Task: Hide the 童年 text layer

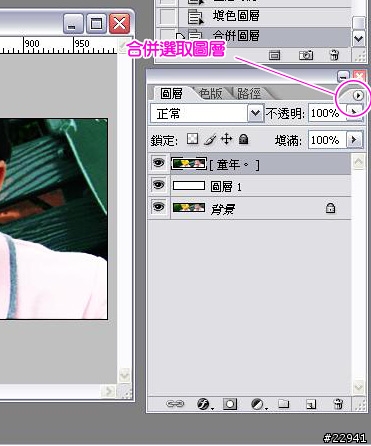Action: point(158,163)
